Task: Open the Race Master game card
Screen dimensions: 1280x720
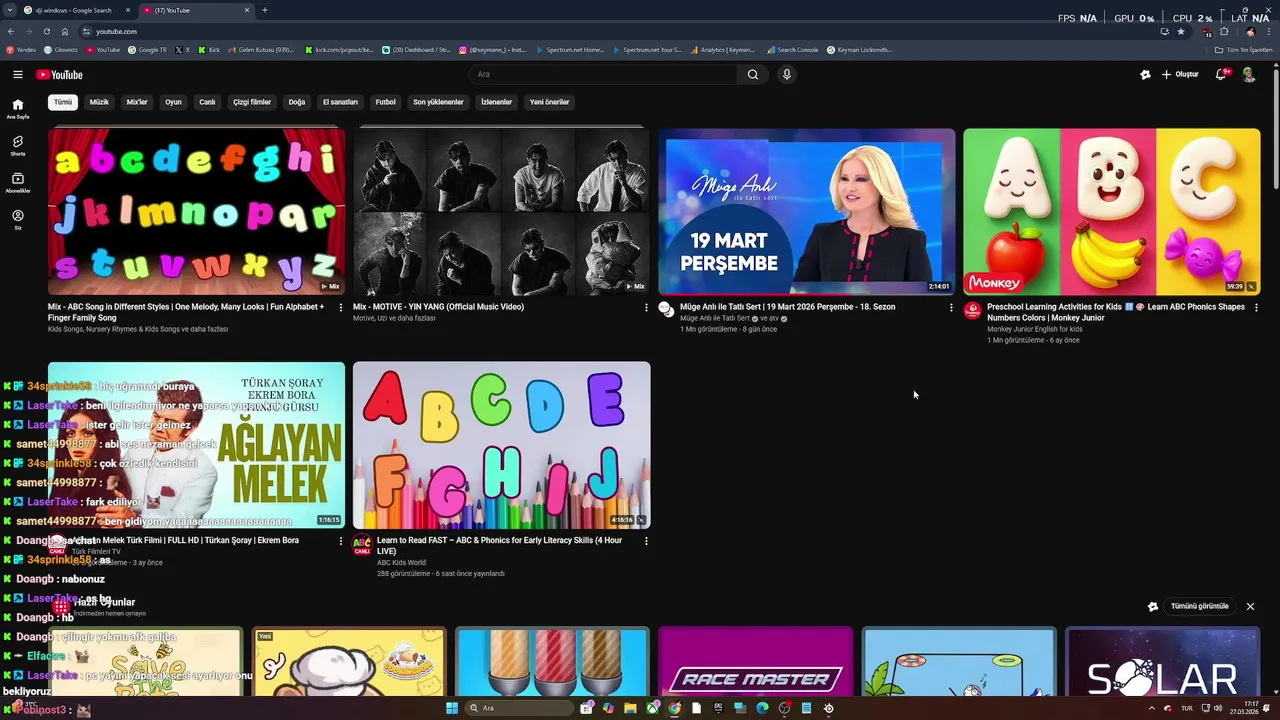Action: [755, 661]
